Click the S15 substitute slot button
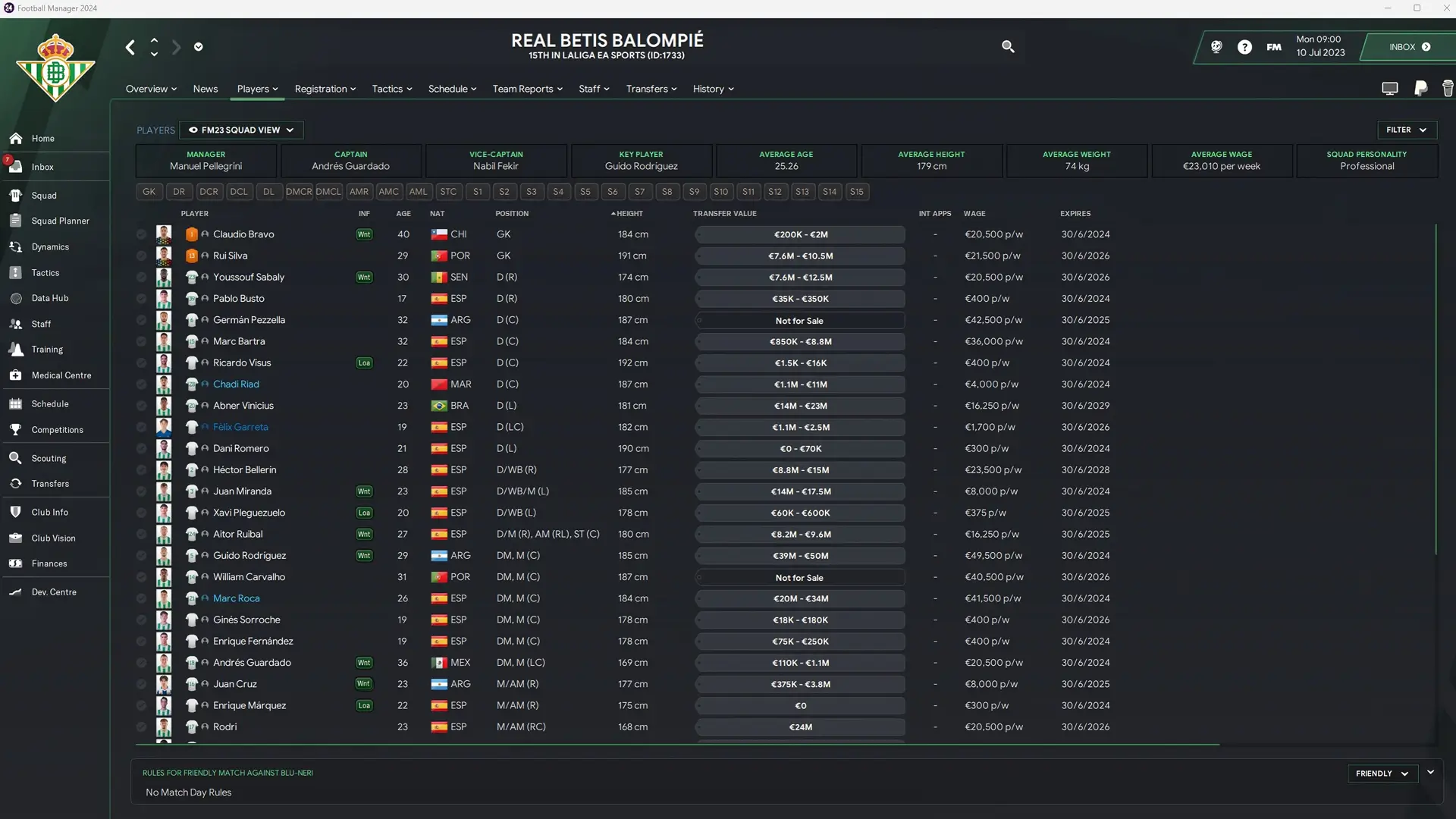 click(x=857, y=192)
